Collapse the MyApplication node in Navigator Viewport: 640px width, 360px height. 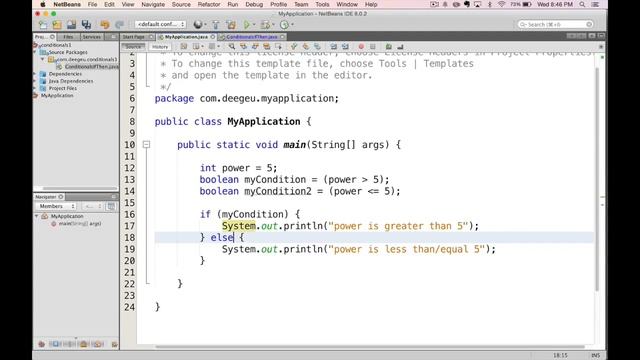(37, 216)
